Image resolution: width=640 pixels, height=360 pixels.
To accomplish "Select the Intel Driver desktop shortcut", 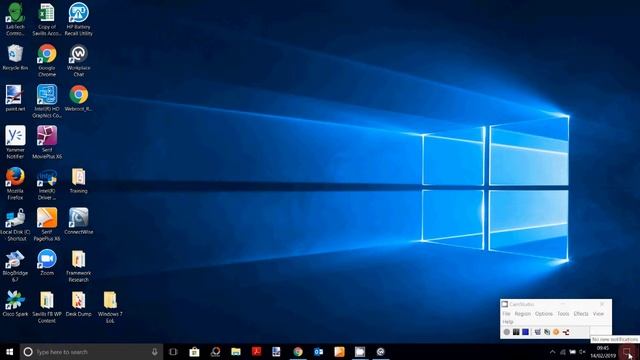I will coord(47,183).
